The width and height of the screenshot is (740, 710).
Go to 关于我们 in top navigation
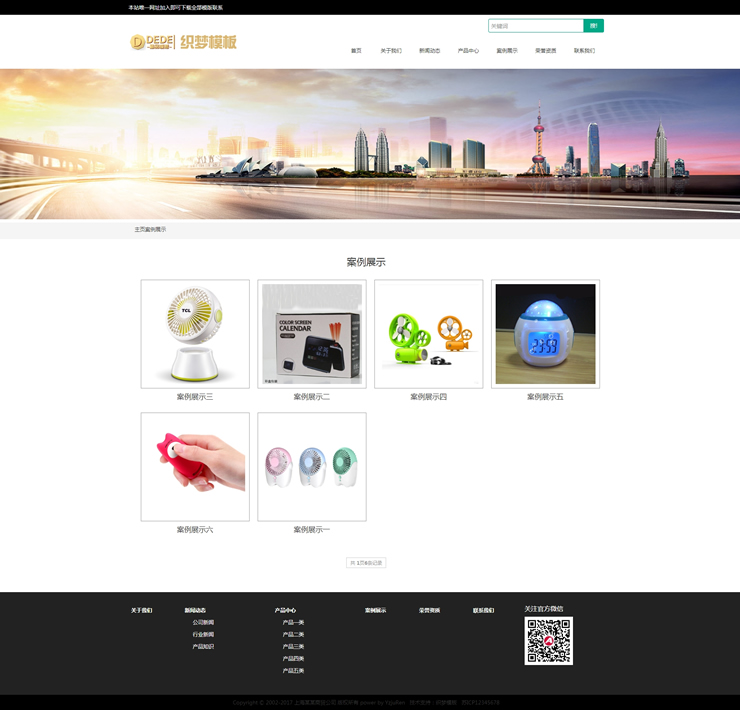391,51
